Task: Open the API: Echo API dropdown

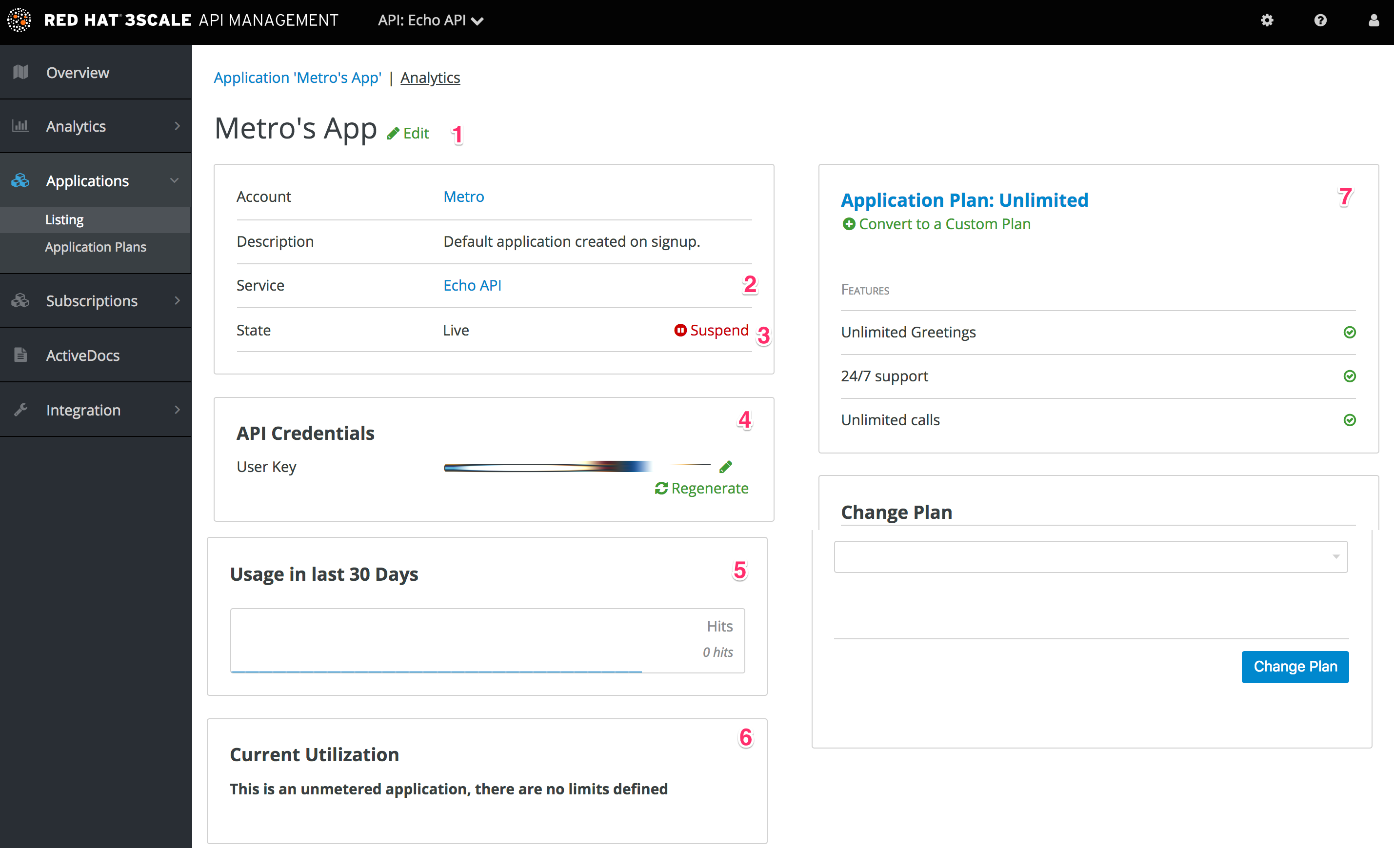Action: click(431, 20)
